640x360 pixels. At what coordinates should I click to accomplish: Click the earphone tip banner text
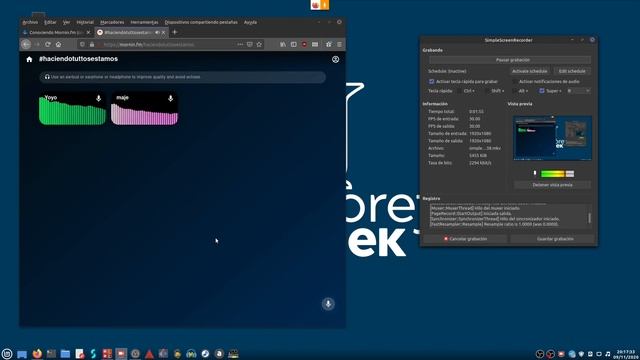tap(125, 77)
